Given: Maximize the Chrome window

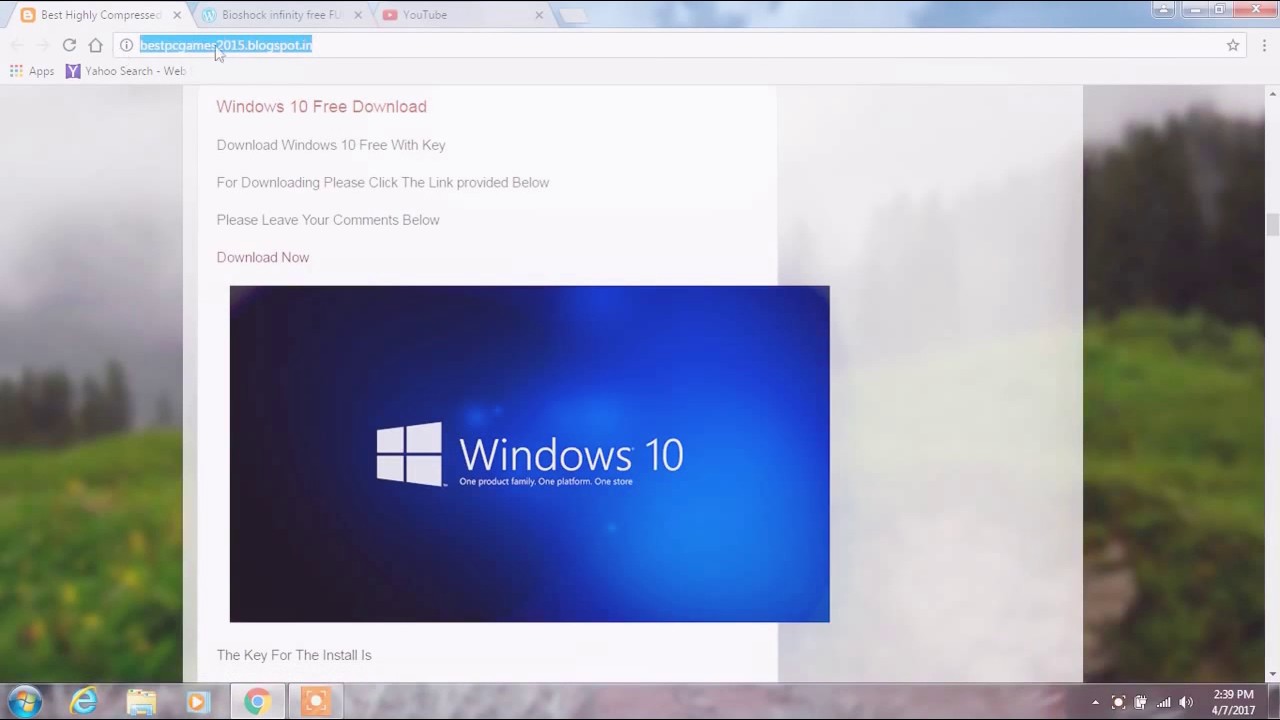Looking at the screenshot, I should point(1220,9).
